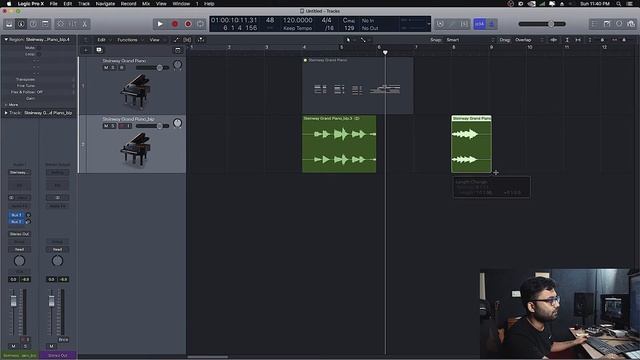The image size is (640, 360).
Task: Open the List Editors button
Action: tap(595, 24)
